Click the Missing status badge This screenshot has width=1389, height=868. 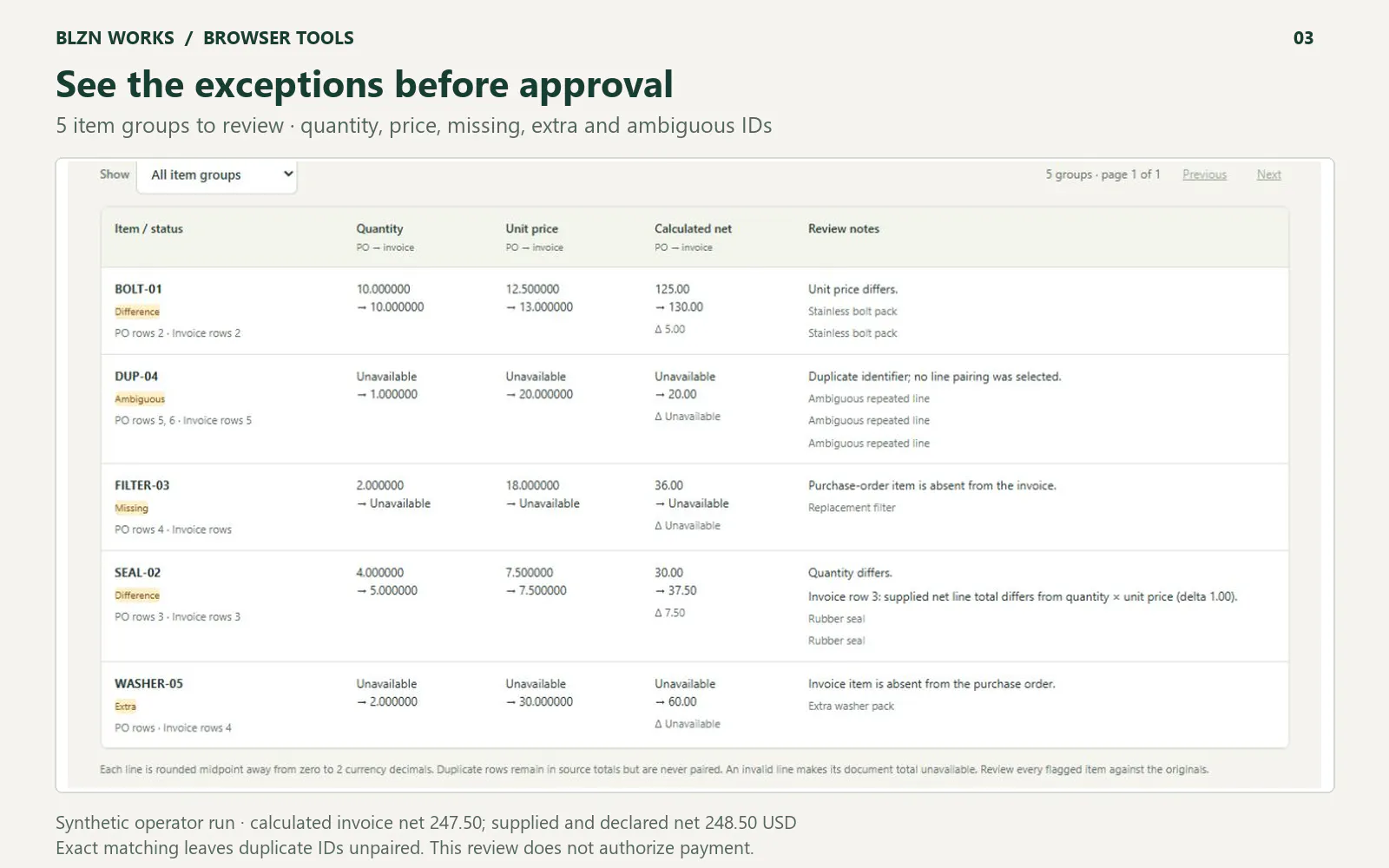coord(132,509)
